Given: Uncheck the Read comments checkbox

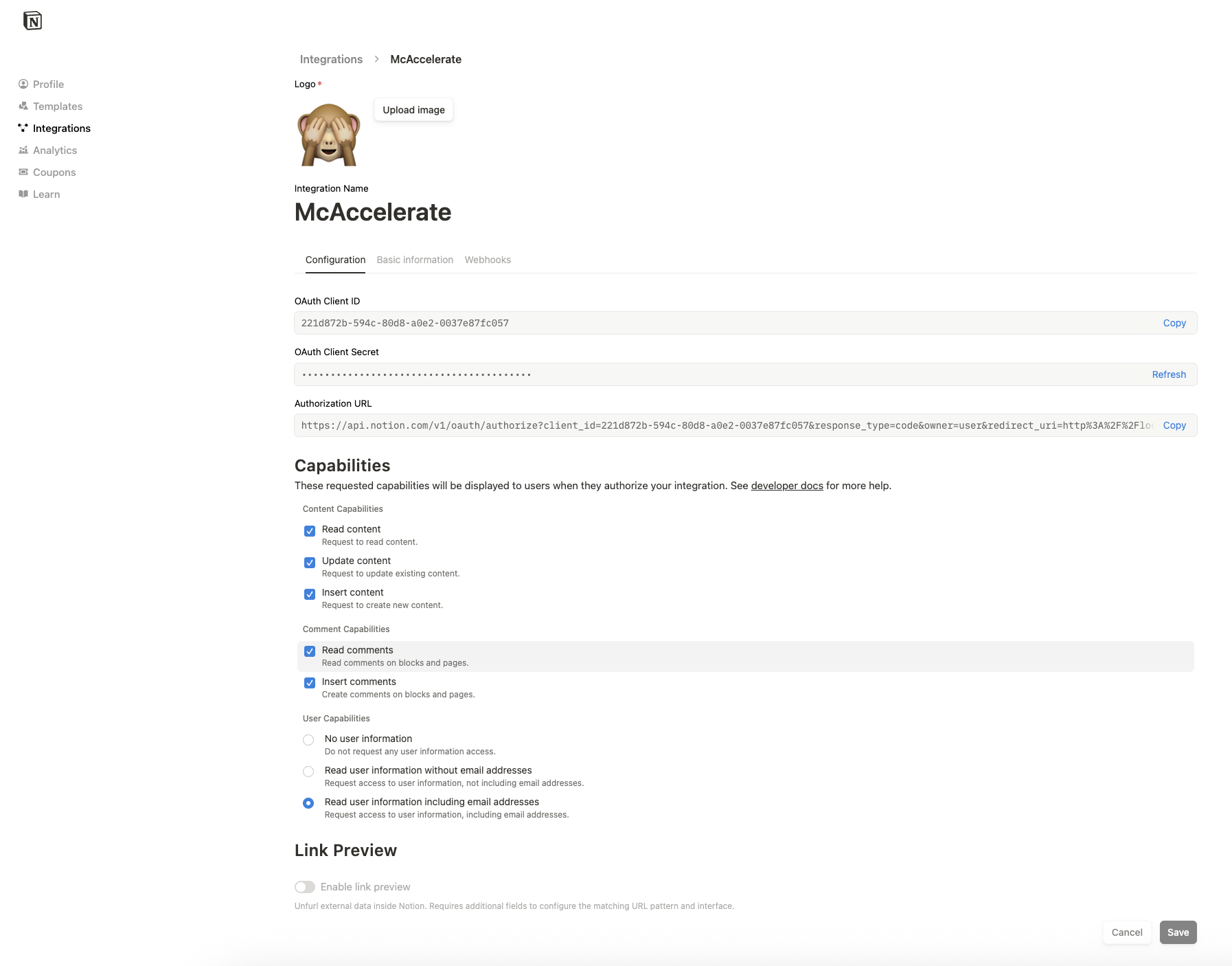Looking at the screenshot, I should (x=310, y=651).
